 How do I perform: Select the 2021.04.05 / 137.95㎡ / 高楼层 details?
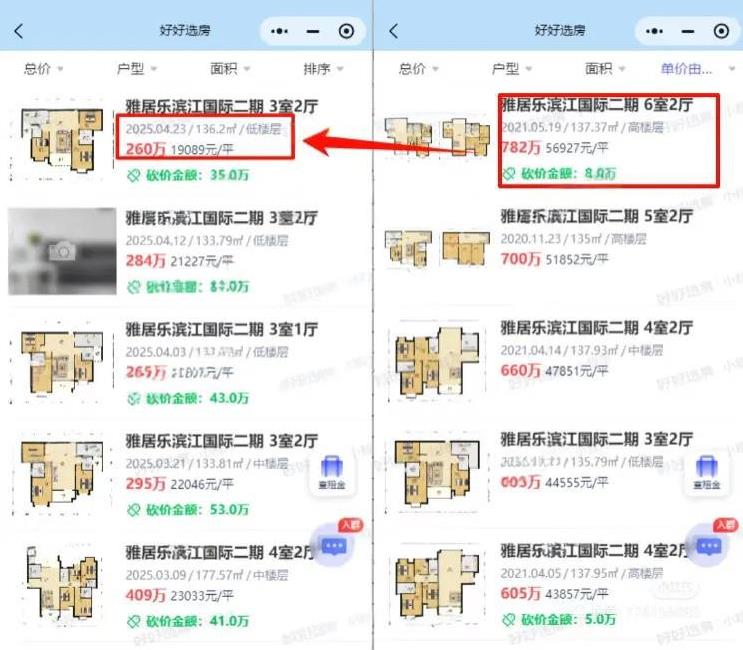click(x=582, y=573)
